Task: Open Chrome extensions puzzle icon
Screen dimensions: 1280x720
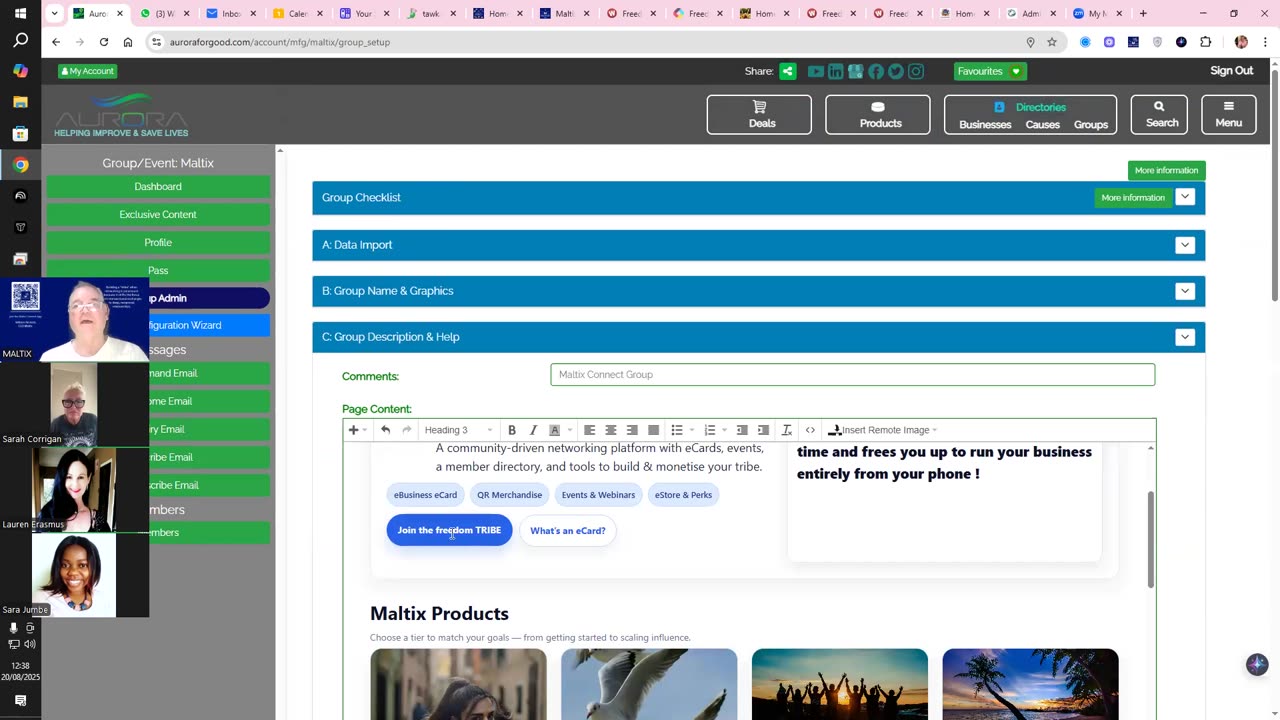Action: coord(1205,42)
